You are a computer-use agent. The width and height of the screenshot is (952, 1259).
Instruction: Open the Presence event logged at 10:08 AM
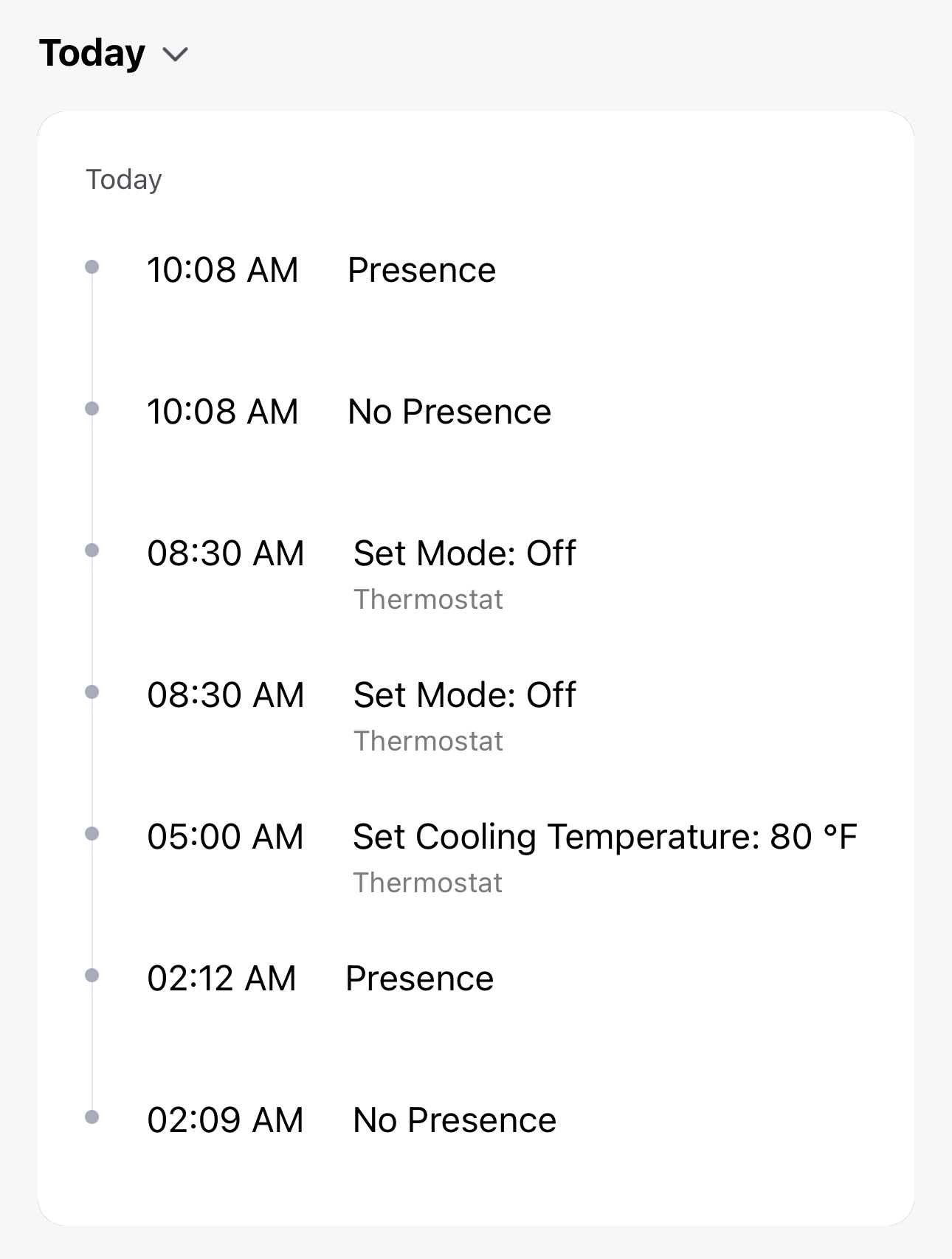[421, 270]
